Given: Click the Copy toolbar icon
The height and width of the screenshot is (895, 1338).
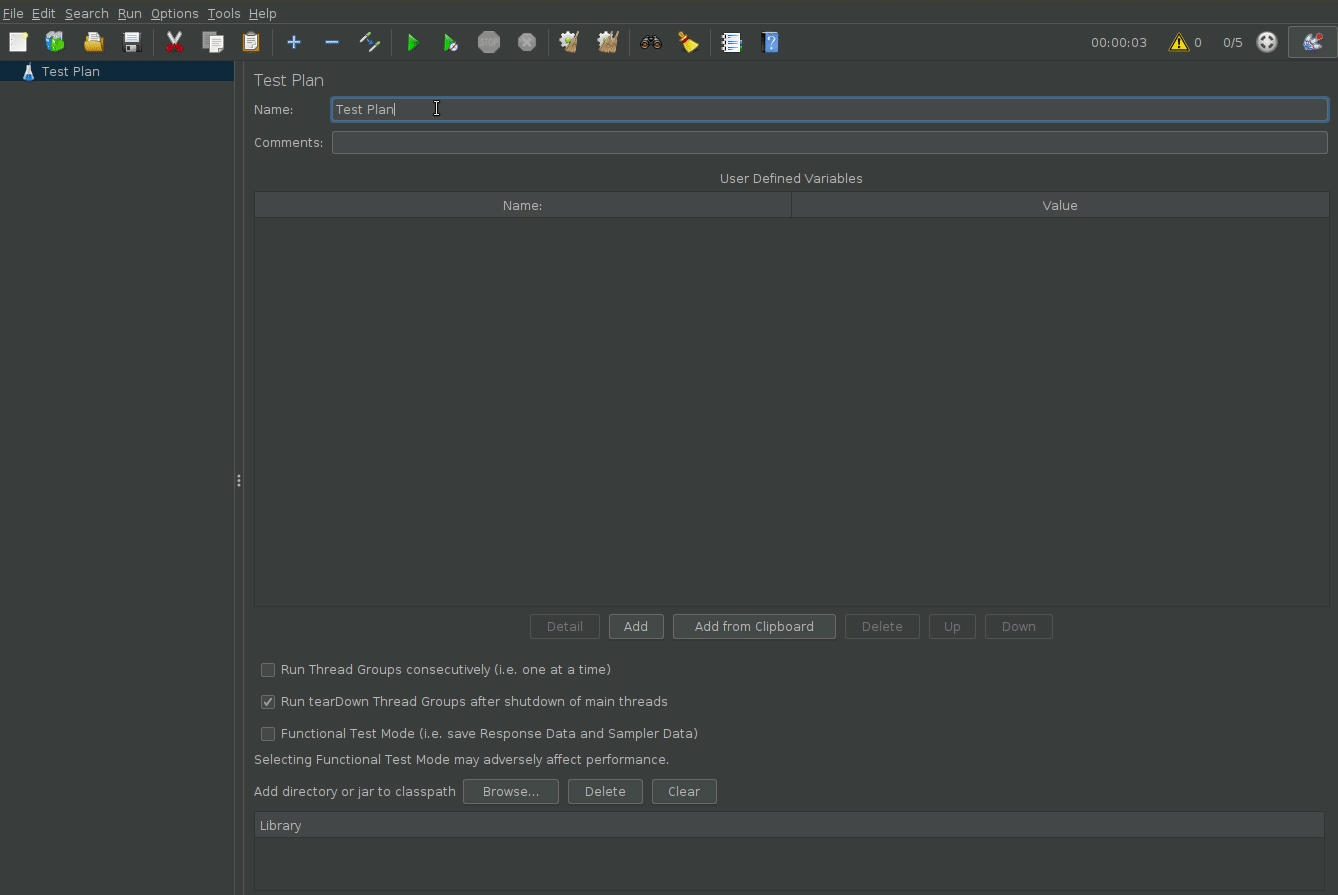Looking at the screenshot, I should tap(212, 42).
